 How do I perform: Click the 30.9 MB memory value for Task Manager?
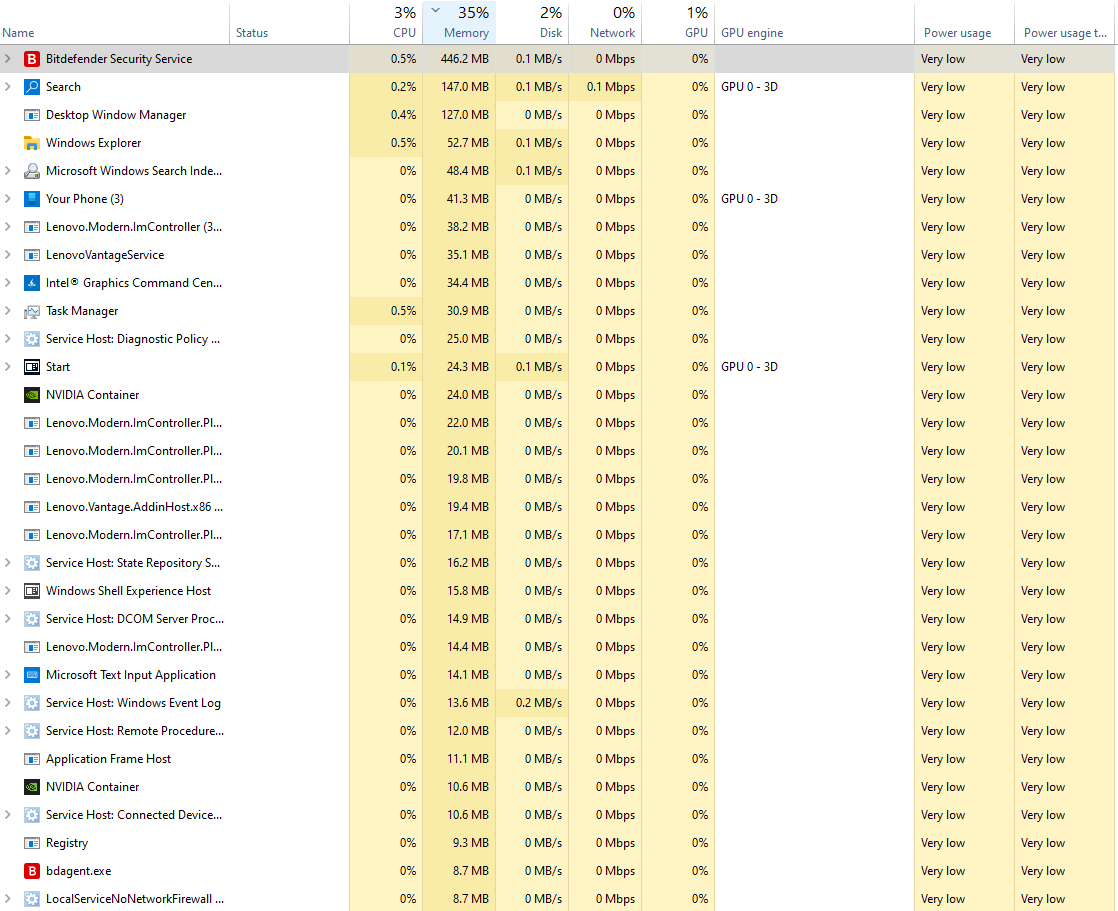pos(468,311)
